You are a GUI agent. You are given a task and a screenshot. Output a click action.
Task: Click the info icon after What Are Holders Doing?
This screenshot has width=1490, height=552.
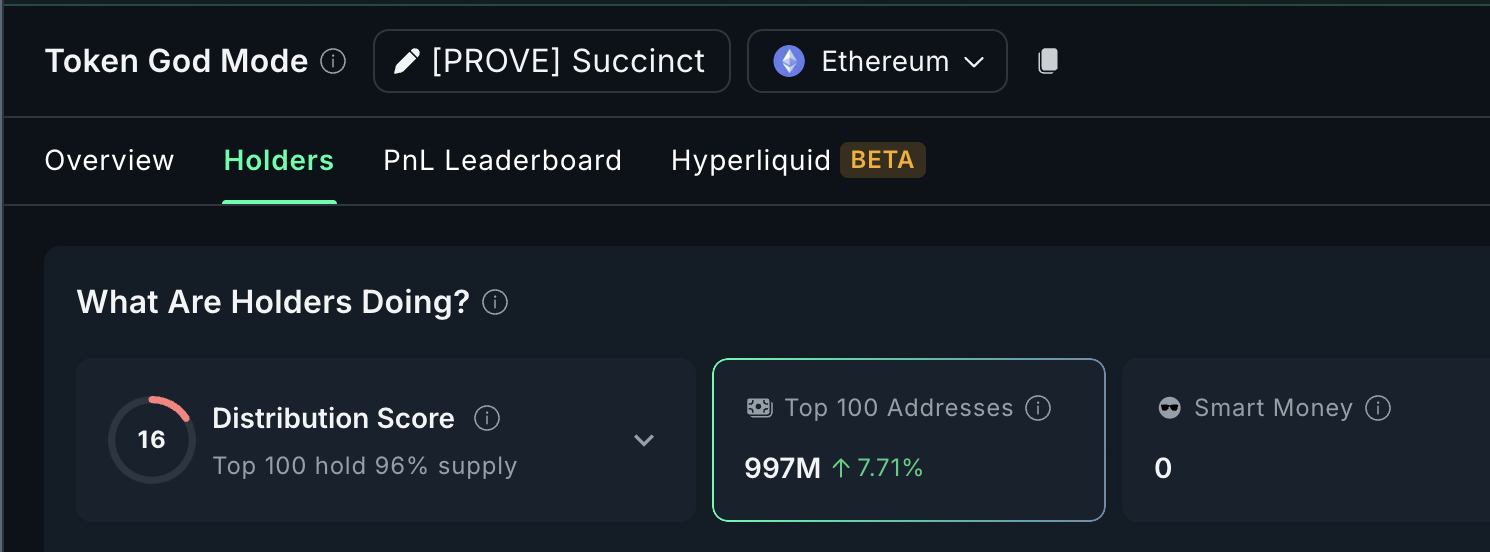pyautogui.click(x=495, y=302)
